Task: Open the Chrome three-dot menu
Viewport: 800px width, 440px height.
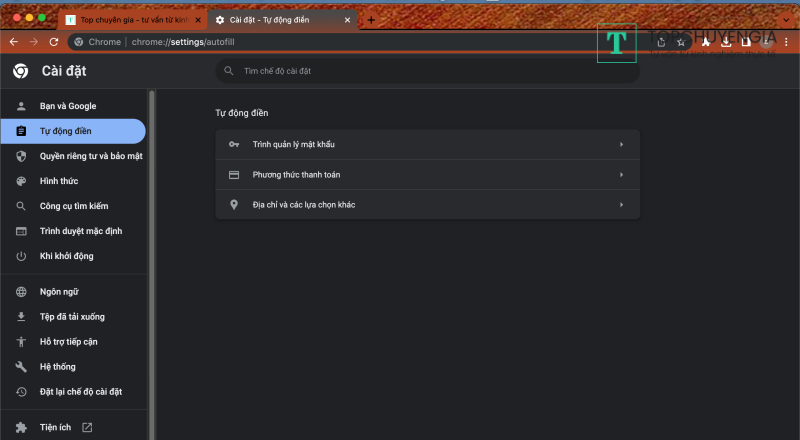Action: pyautogui.click(x=785, y=42)
